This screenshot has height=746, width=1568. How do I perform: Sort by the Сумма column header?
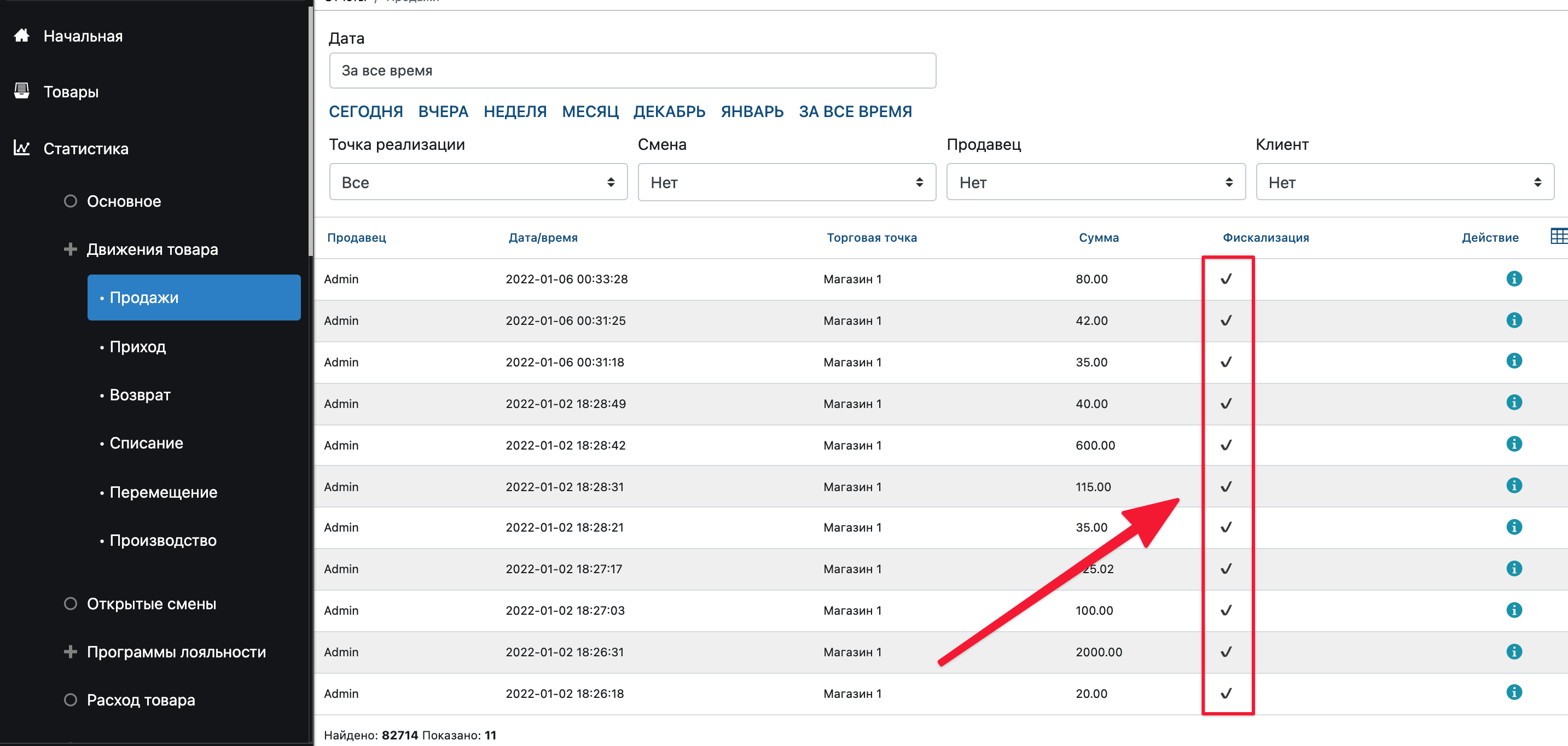[1098, 238]
